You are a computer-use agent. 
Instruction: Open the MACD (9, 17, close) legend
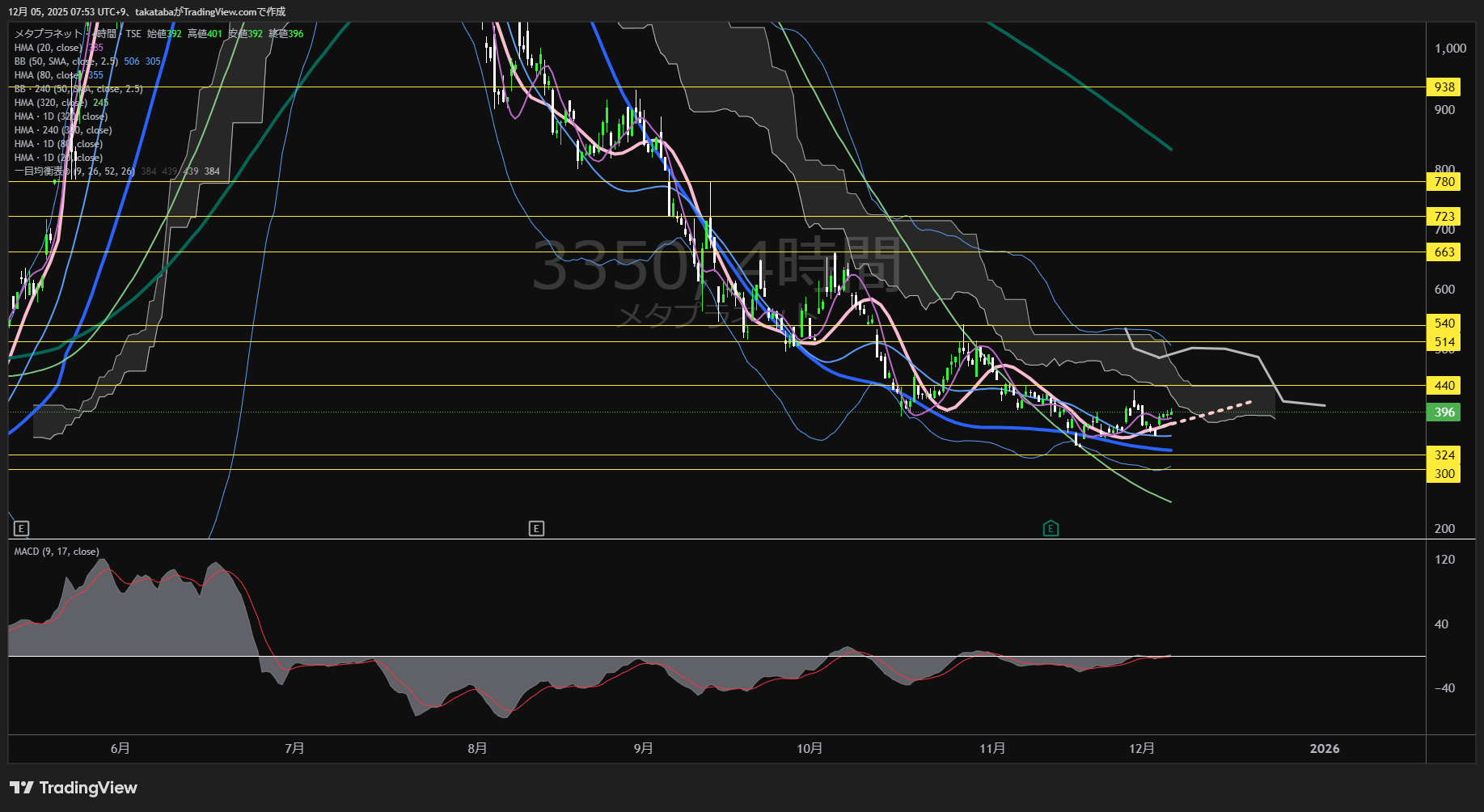57,552
